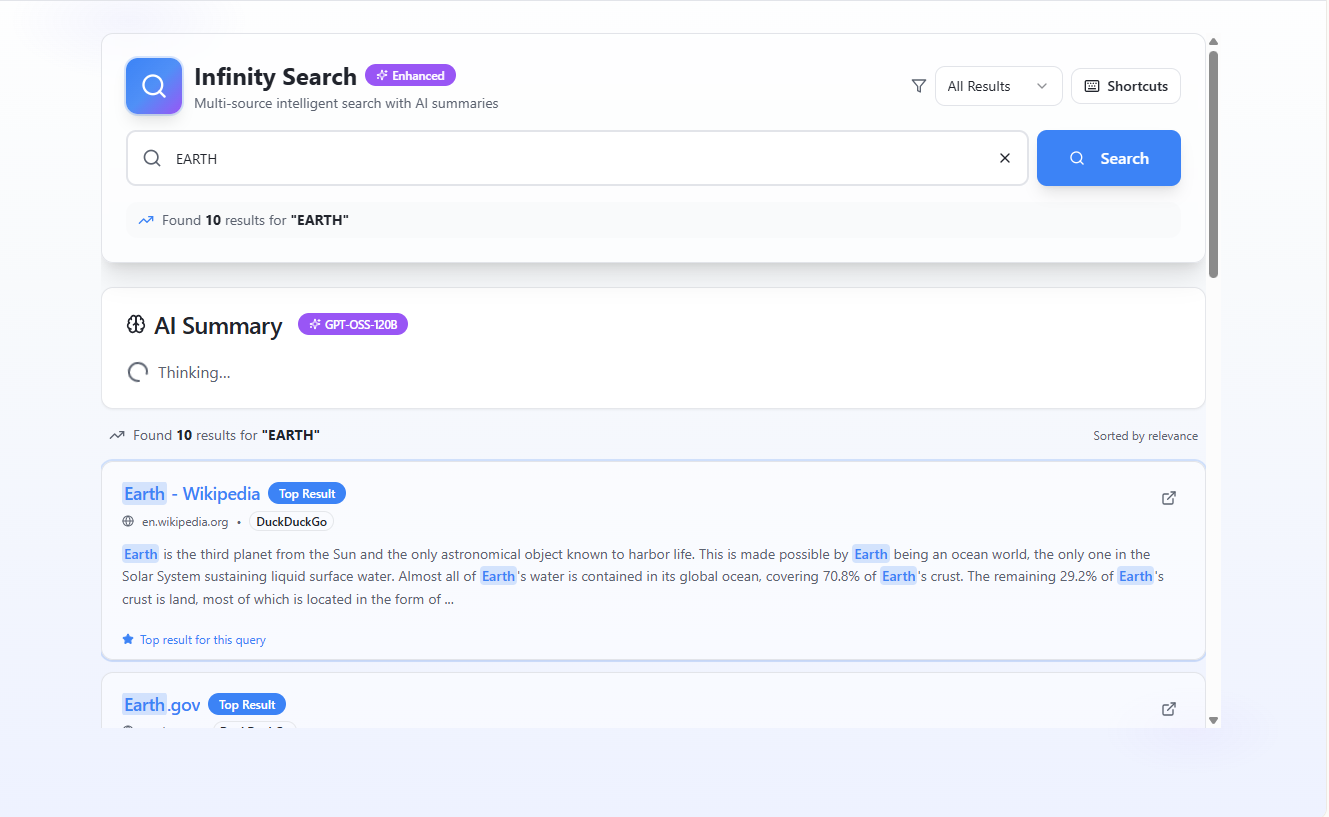This screenshot has height=817, width=1329.
Task: Click the AI Summary brain icon
Action: (x=135, y=324)
